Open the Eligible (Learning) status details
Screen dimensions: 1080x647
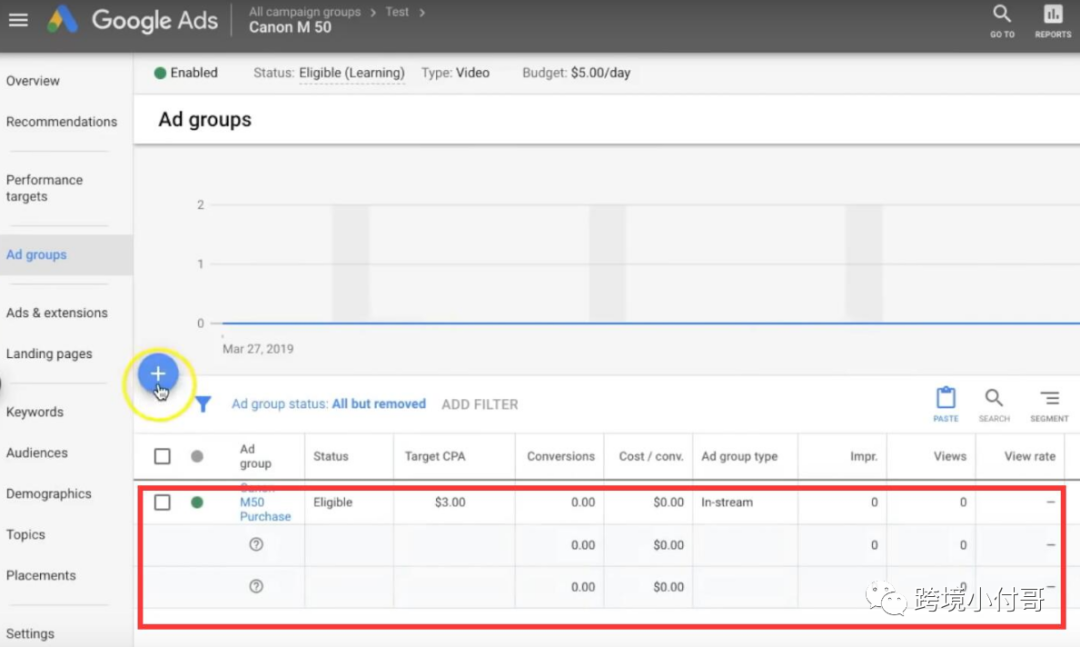(x=352, y=73)
